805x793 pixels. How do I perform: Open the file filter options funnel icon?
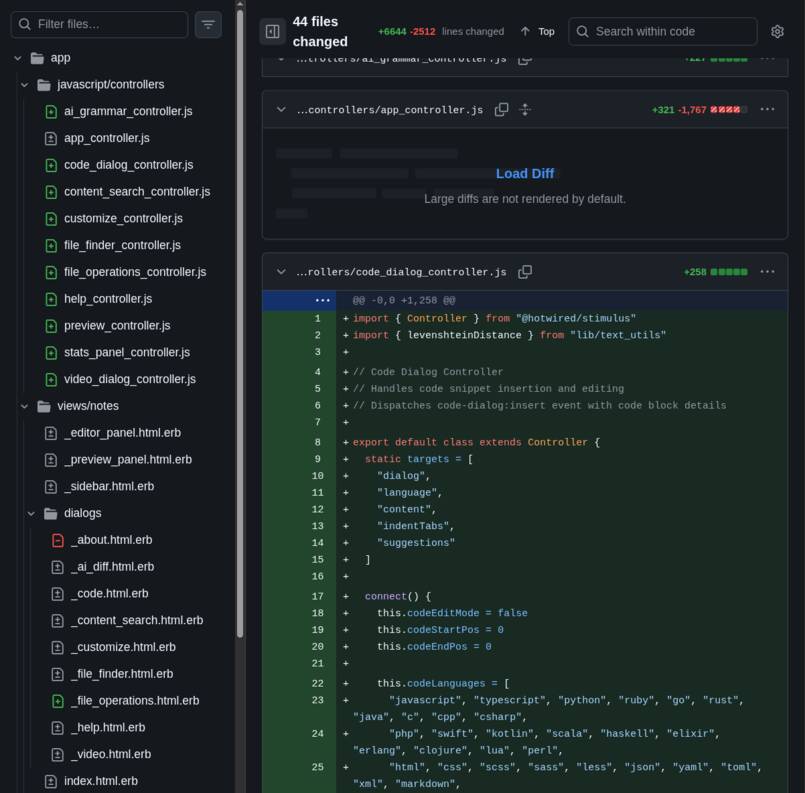point(207,24)
